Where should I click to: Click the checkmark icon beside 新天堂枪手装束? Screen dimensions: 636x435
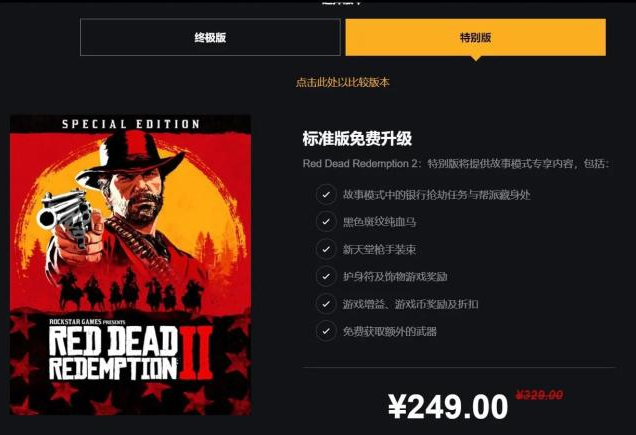pyautogui.click(x=326, y=249)
